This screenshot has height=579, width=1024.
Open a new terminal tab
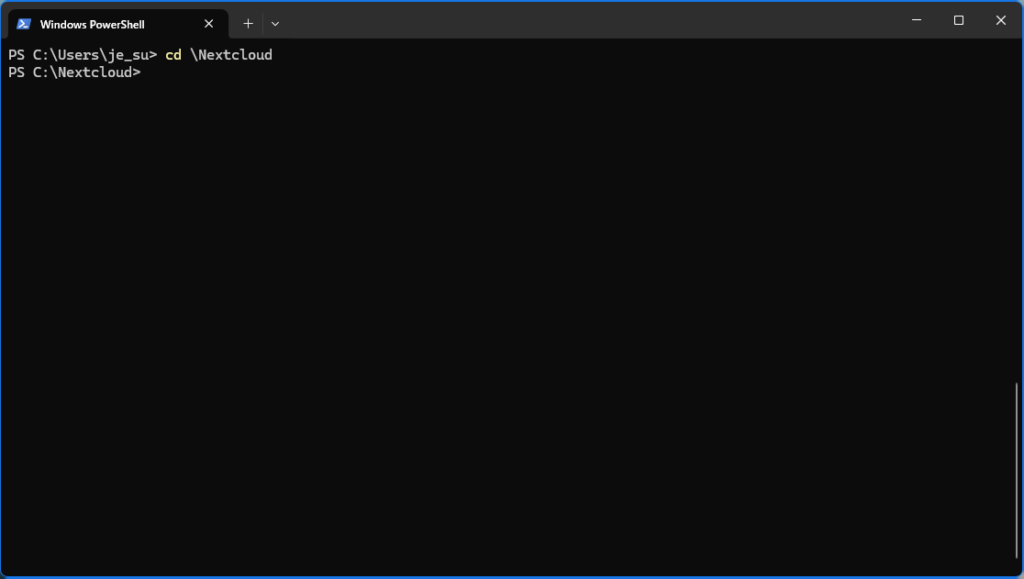[248, 24]
